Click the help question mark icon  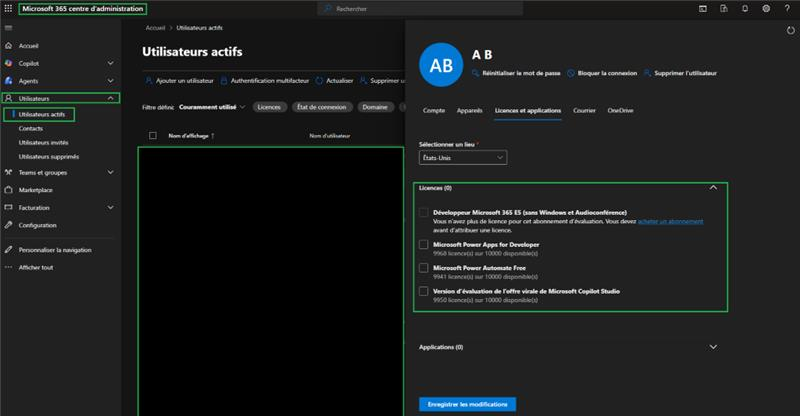click(787, 9)
